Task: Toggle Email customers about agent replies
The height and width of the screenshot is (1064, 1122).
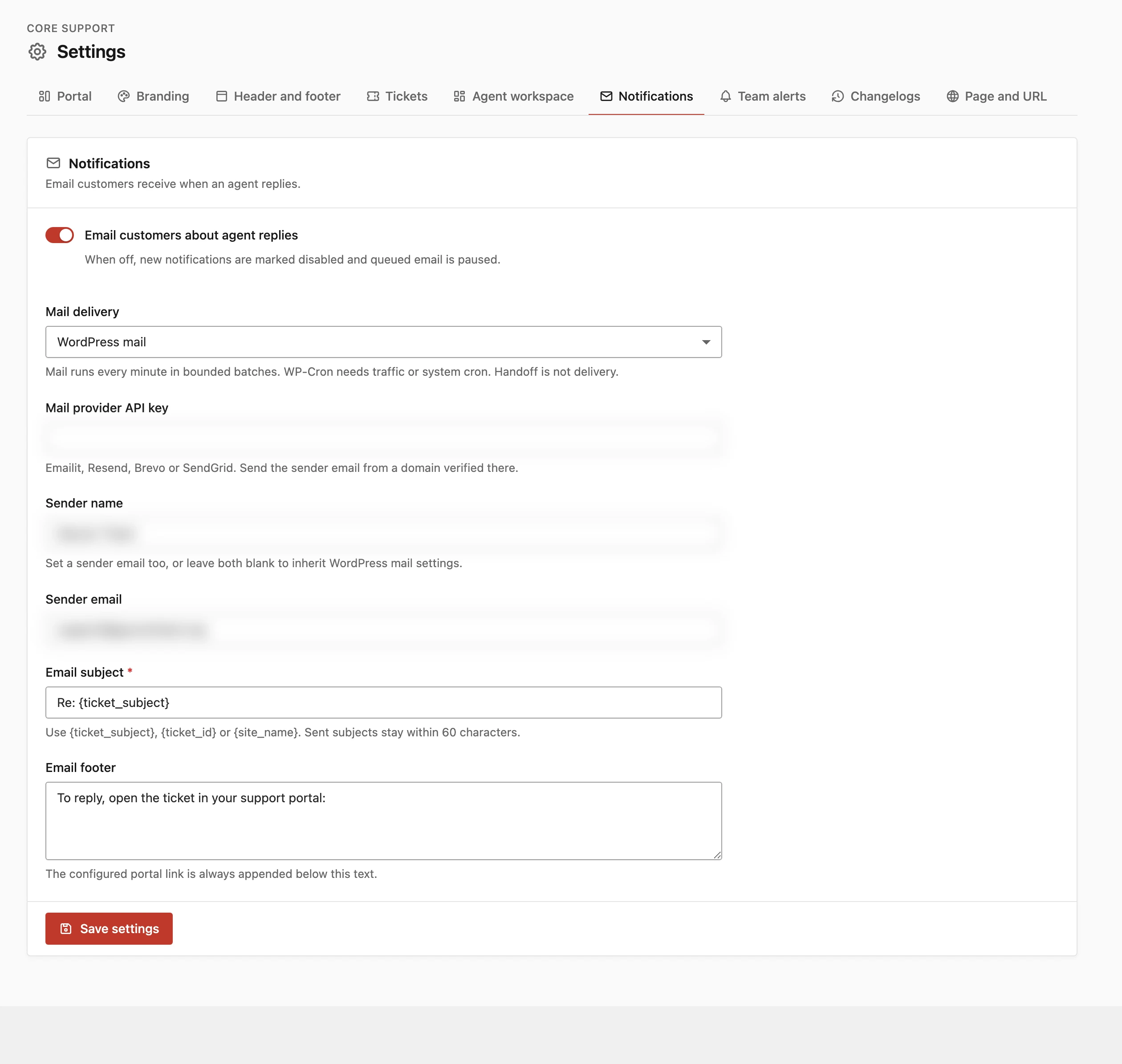Action: click(60, 236)
